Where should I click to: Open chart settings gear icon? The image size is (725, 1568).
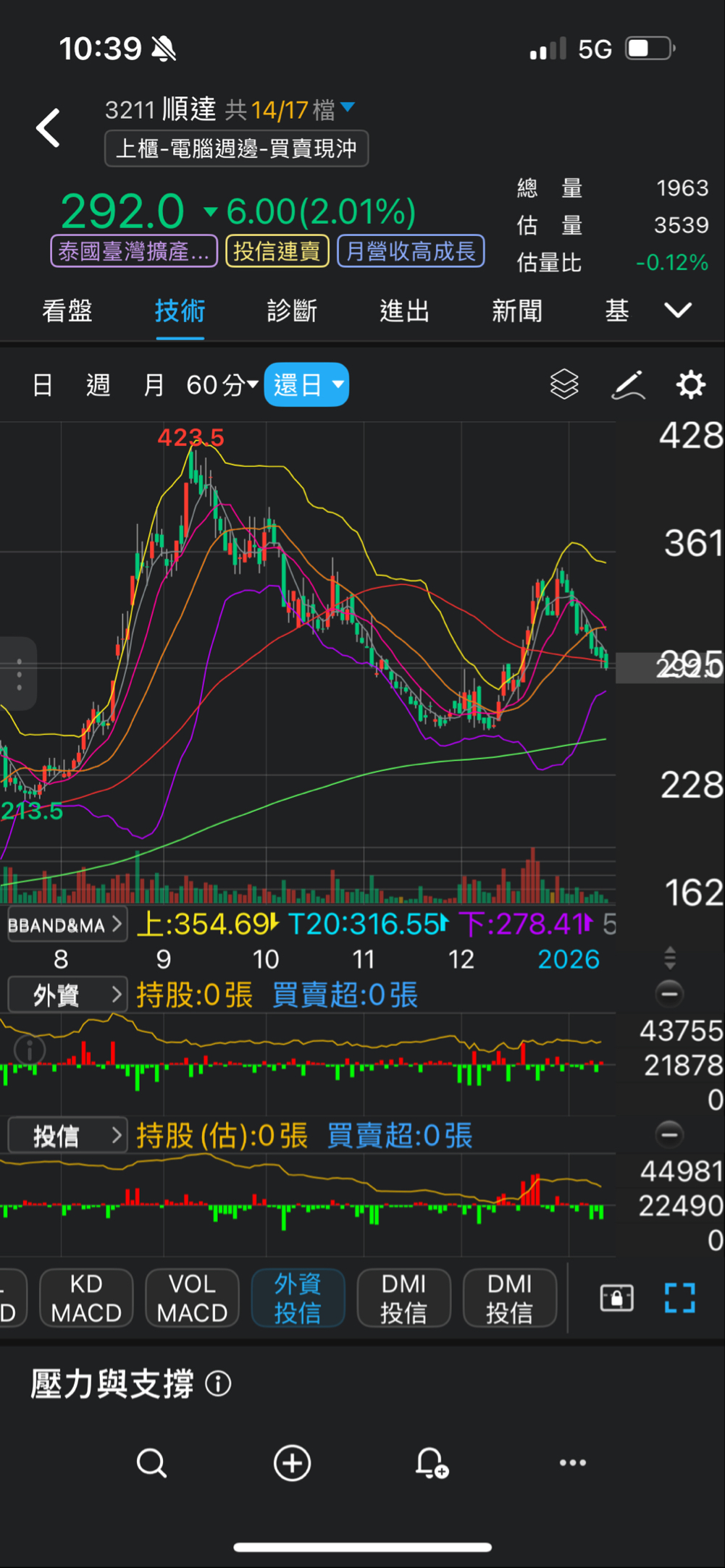click(x=690, y=384)
